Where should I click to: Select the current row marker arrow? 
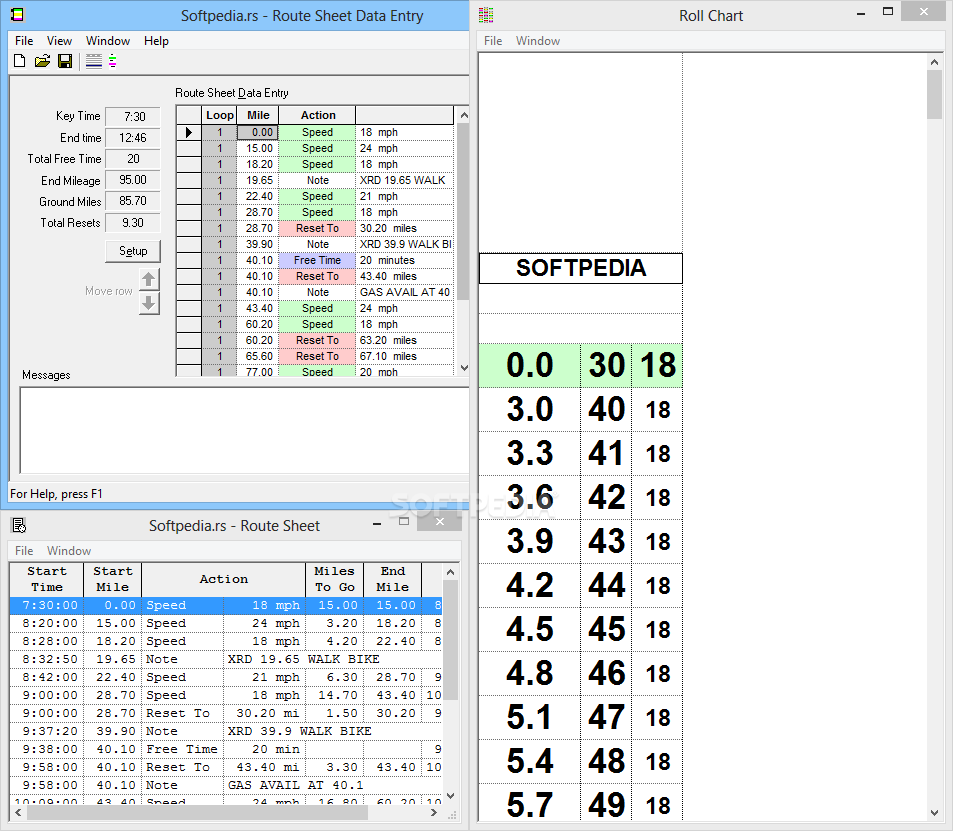coord(189,132)
